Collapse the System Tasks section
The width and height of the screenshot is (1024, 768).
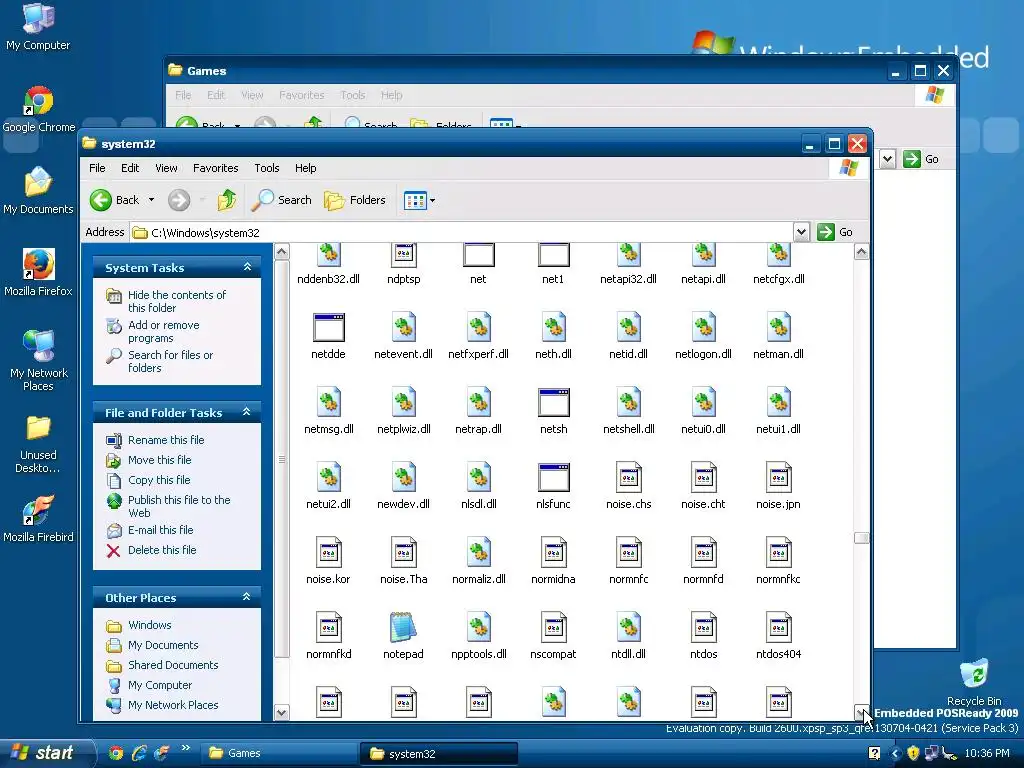click(247, 267)
